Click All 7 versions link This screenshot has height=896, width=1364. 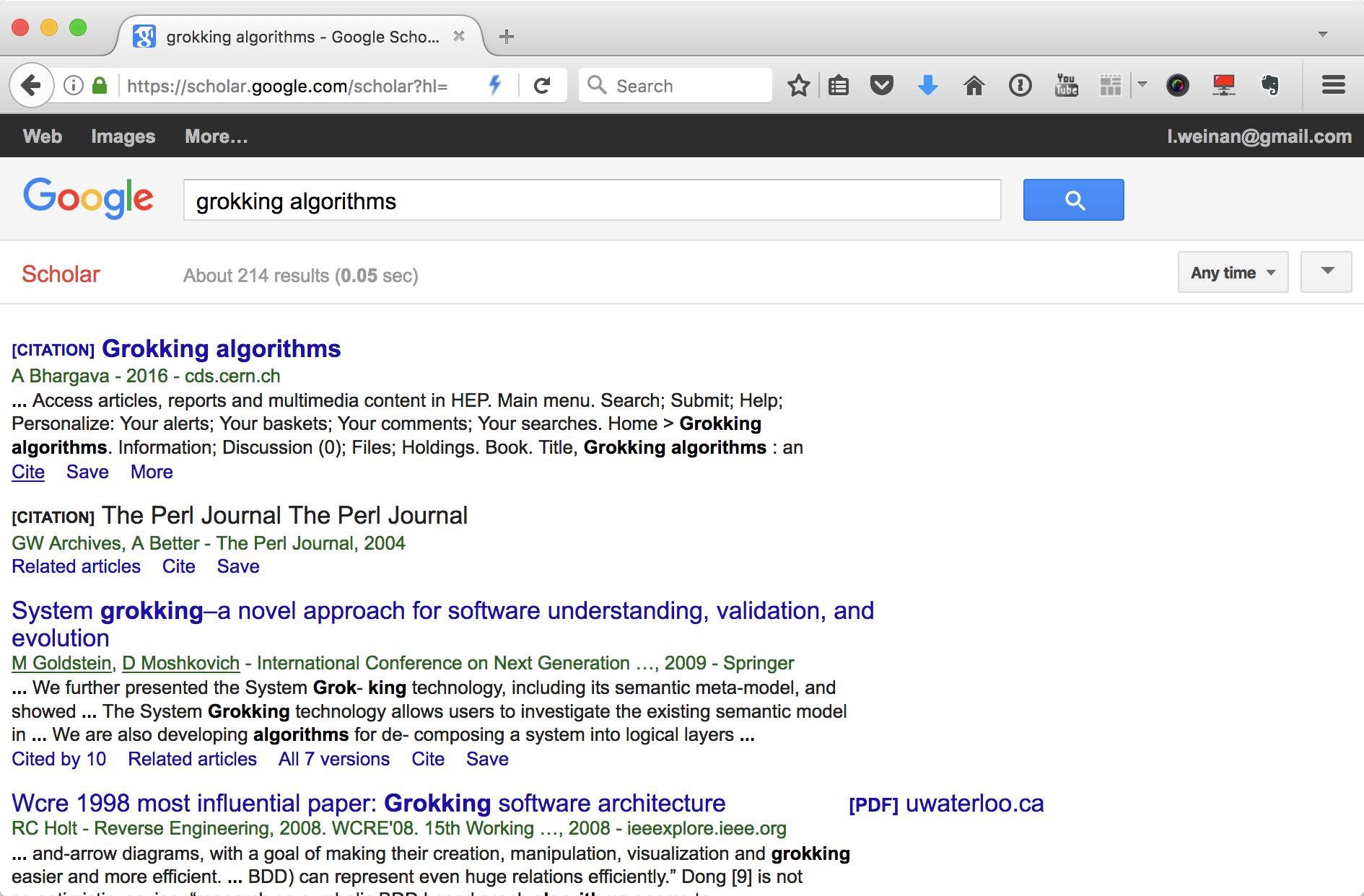[333, 759]
